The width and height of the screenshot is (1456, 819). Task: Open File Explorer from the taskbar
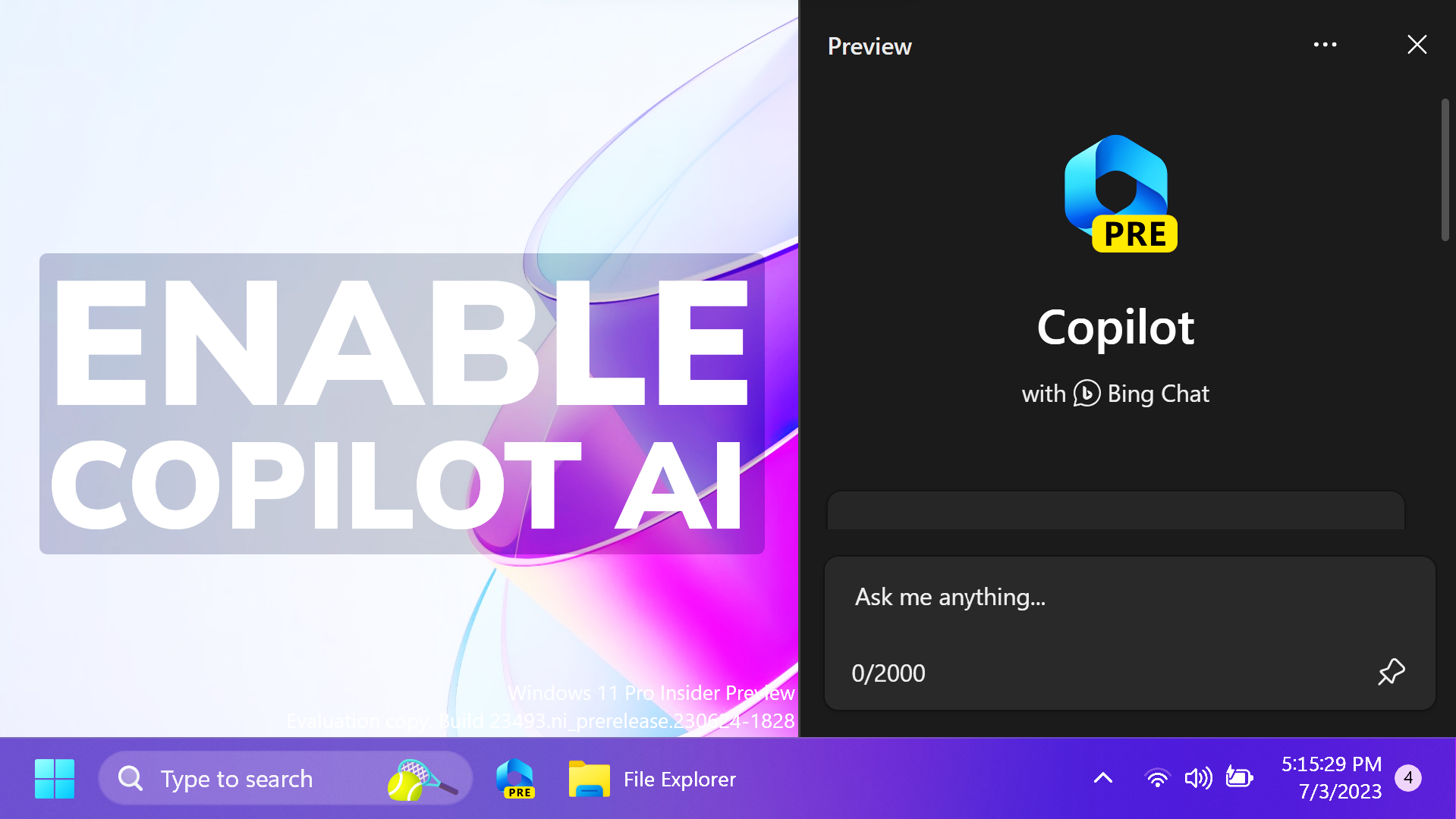pyautogui.click(x=653, y=779)
